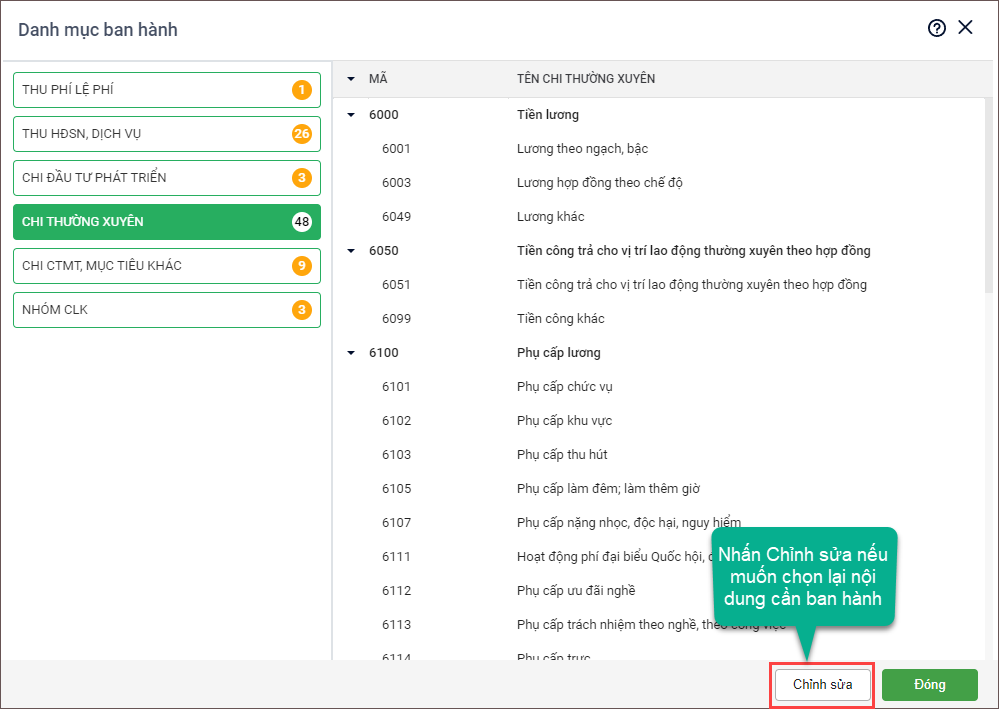This screenshot has height=709, width=999.
Task: Open CHI CTMT, MỤC TIÊU KHÁC category
Action: (x=166, y=266)
